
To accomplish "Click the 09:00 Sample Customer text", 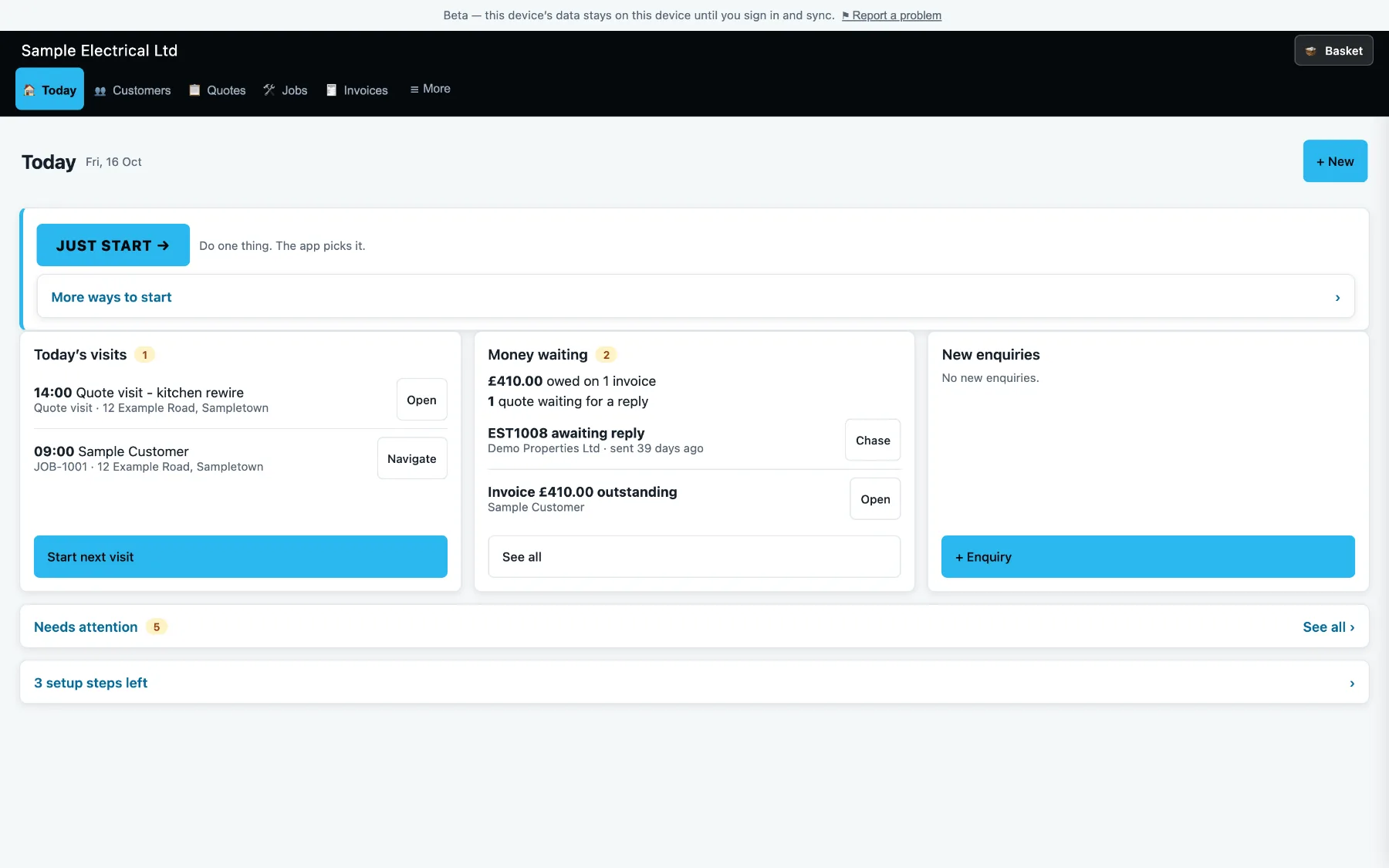I will point(111,451).
